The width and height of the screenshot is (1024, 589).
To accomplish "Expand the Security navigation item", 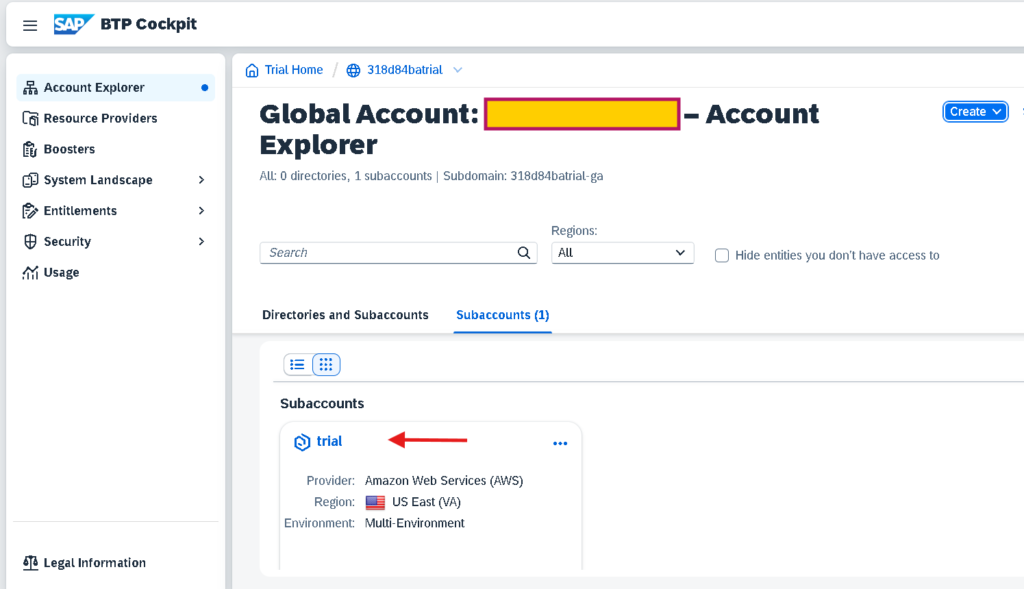I will [201, 242].
